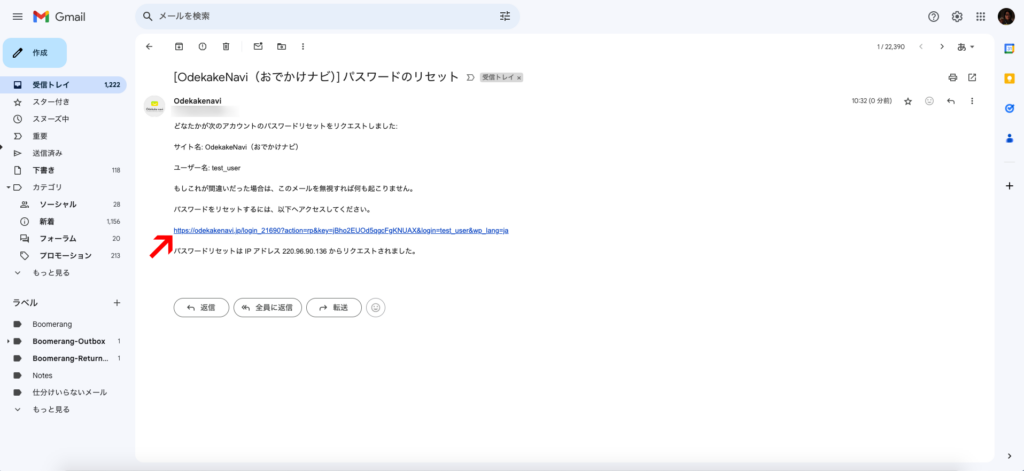1024x471 pixels.
Task: Archive this email using the toolbar icon
Action: [x=179, y=46]
